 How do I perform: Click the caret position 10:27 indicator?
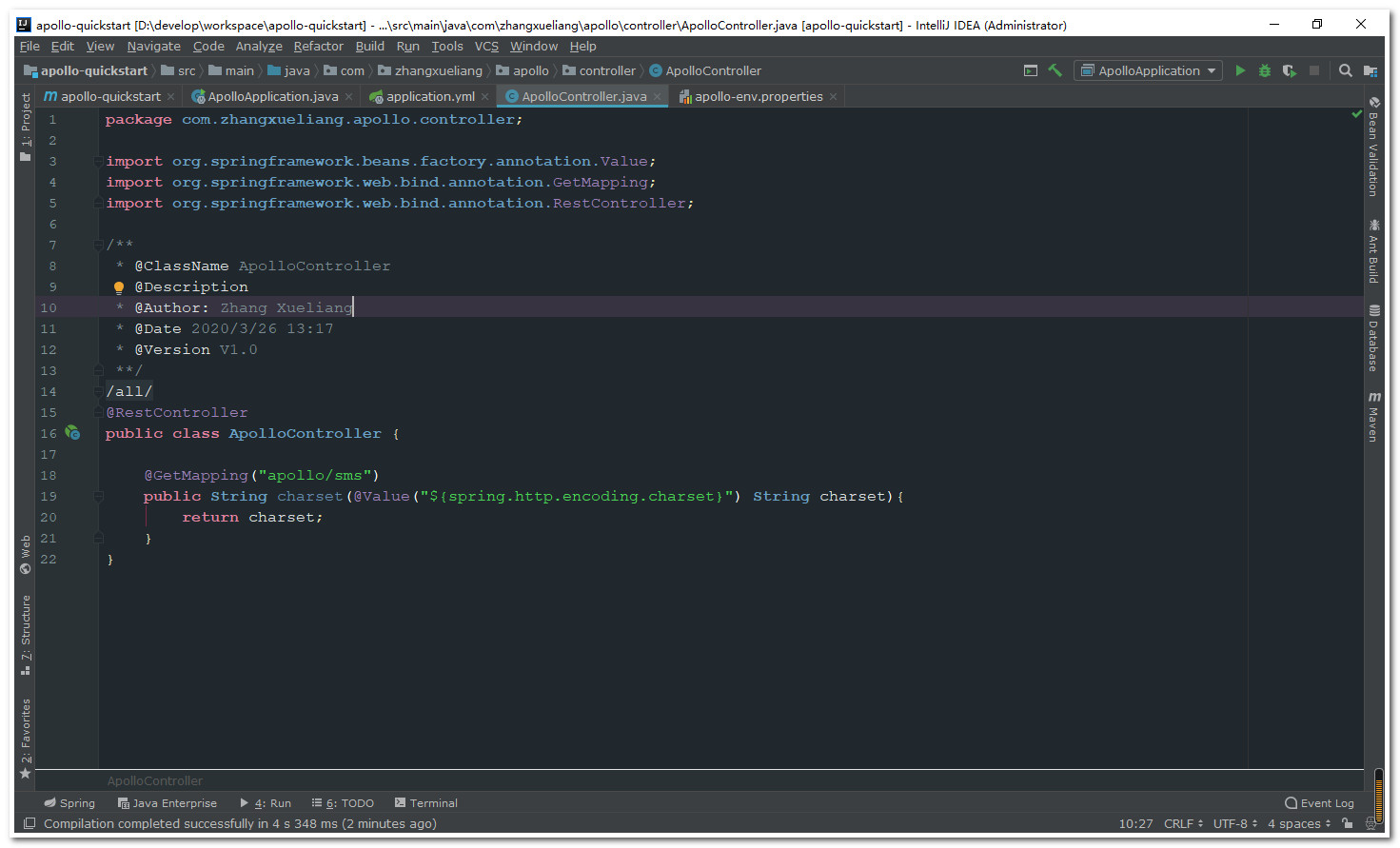(x=1135, y=823)
